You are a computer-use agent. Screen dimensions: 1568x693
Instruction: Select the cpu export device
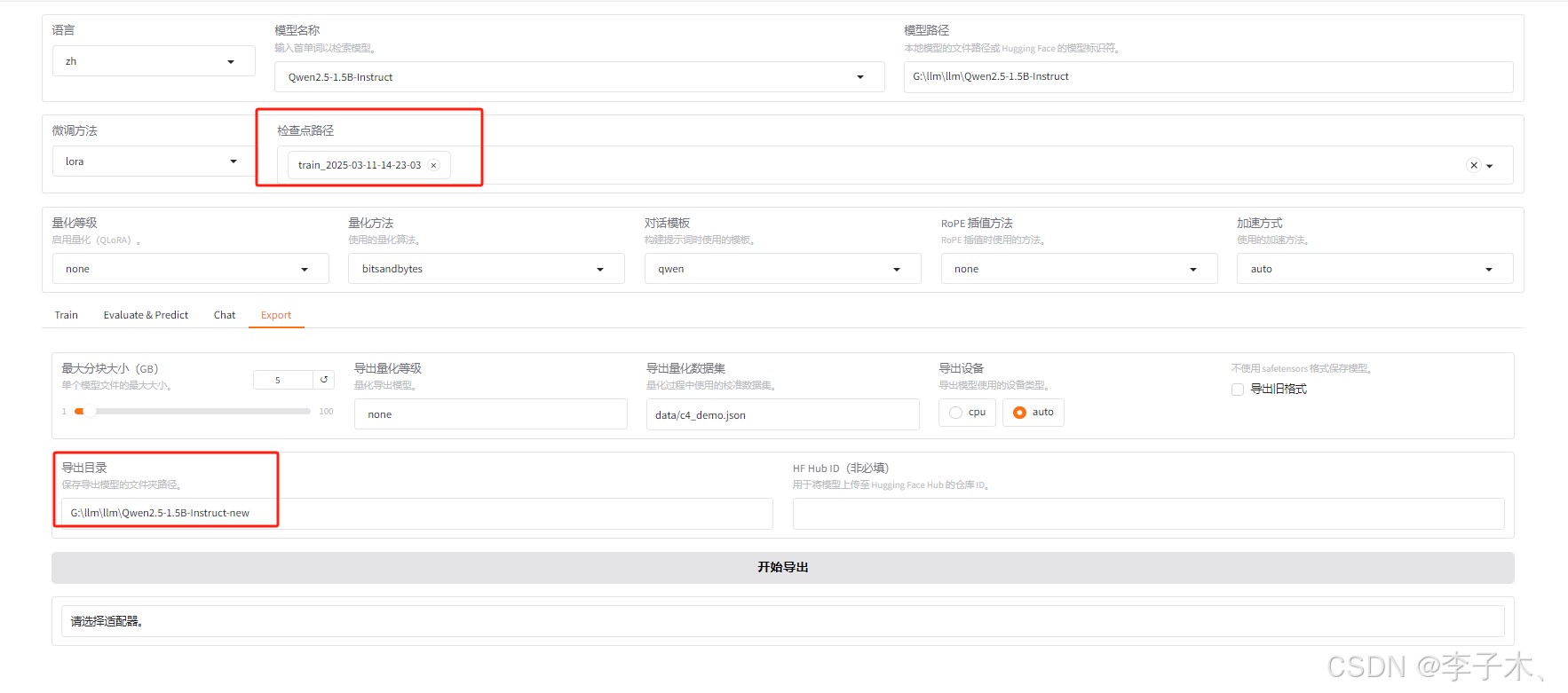coord(967,413)
